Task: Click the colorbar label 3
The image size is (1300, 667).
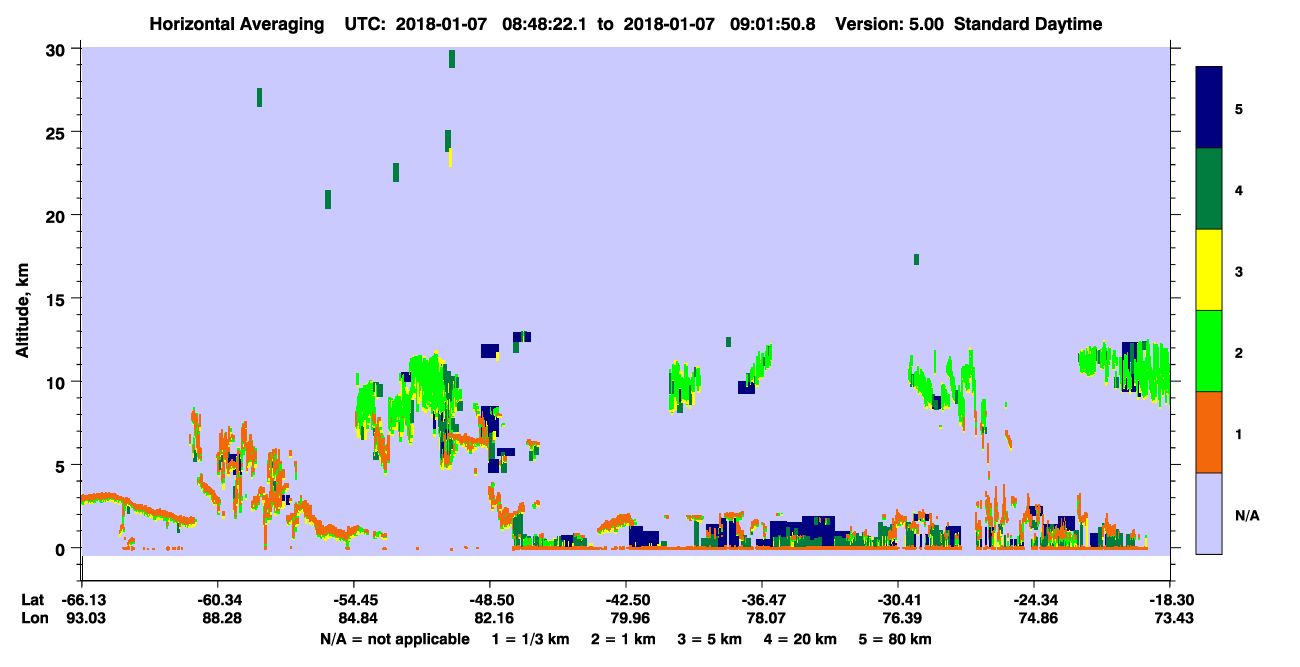Action: pos(1239,270)
